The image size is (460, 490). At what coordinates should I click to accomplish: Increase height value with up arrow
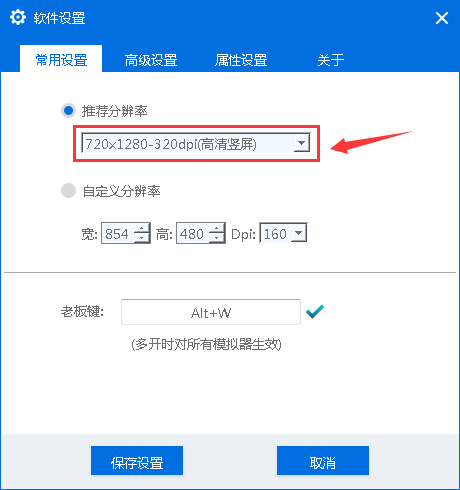(217, 228)
